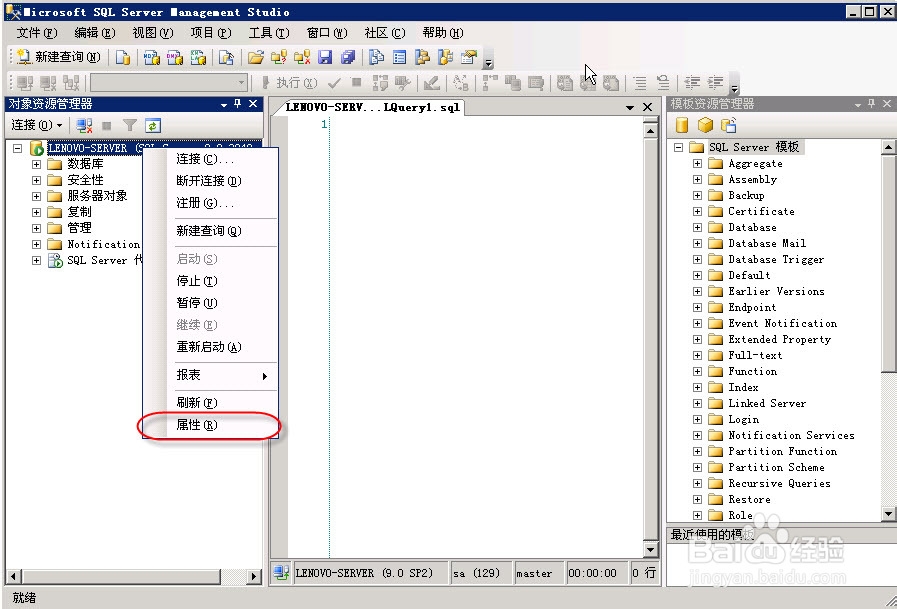Image resolution: width=897 pixels, height=609 pixels.
Task: Toggle auto-hide pin on 模板资源管理器 panel
Action: pos(872,103)
